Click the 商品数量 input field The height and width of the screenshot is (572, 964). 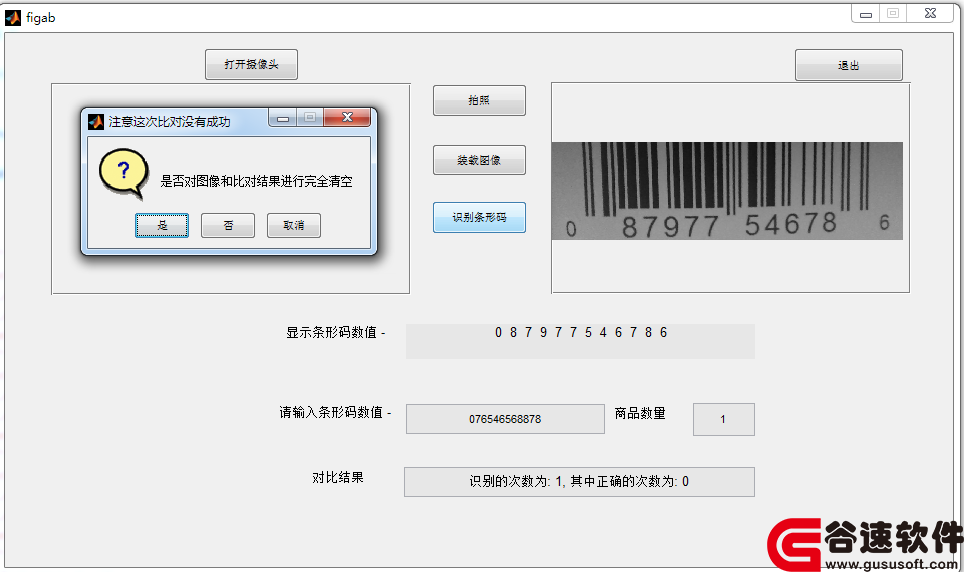[x=724, y=419]
